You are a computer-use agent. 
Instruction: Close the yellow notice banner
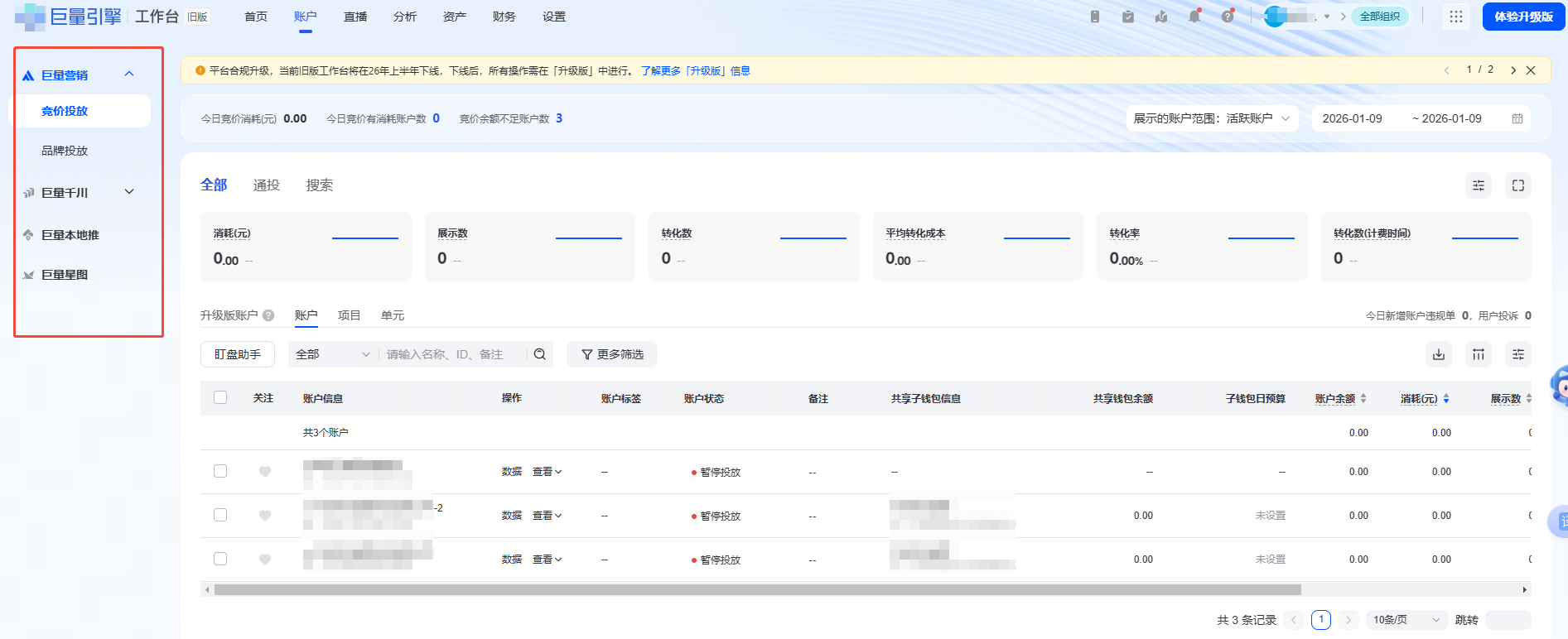pos(1531,70)
